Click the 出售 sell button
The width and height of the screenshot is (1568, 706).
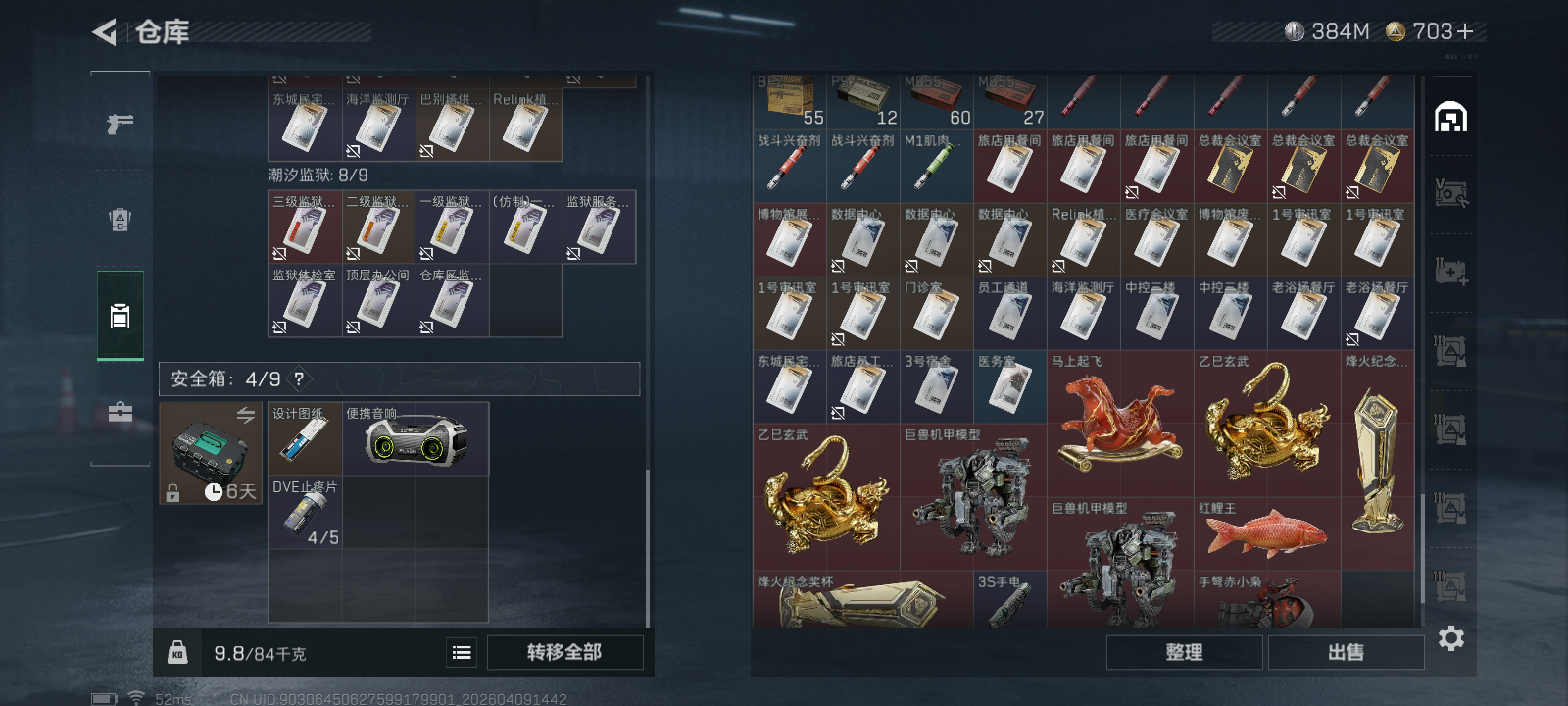click(x=1346, y=652)
